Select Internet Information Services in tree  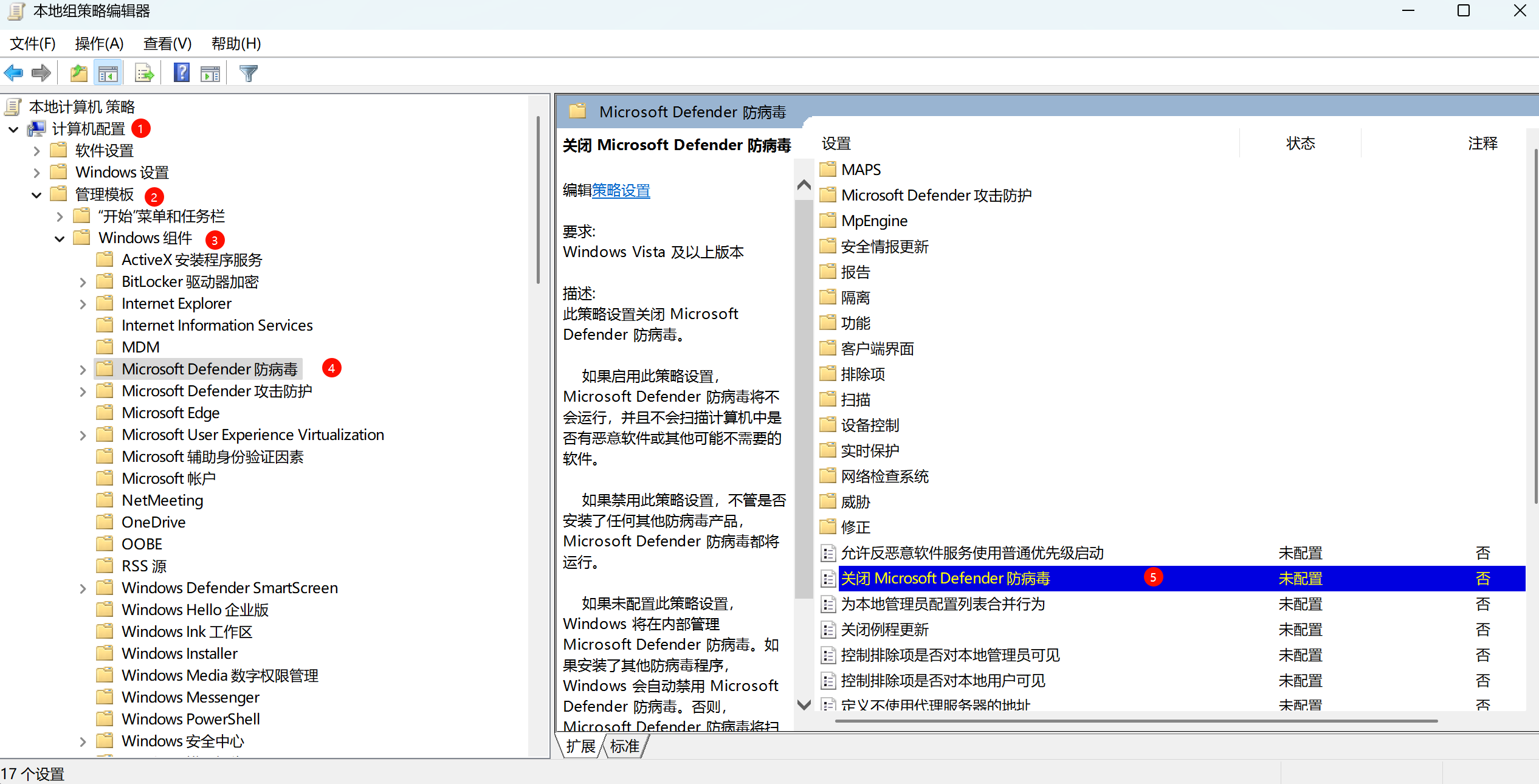click(217, 325)
